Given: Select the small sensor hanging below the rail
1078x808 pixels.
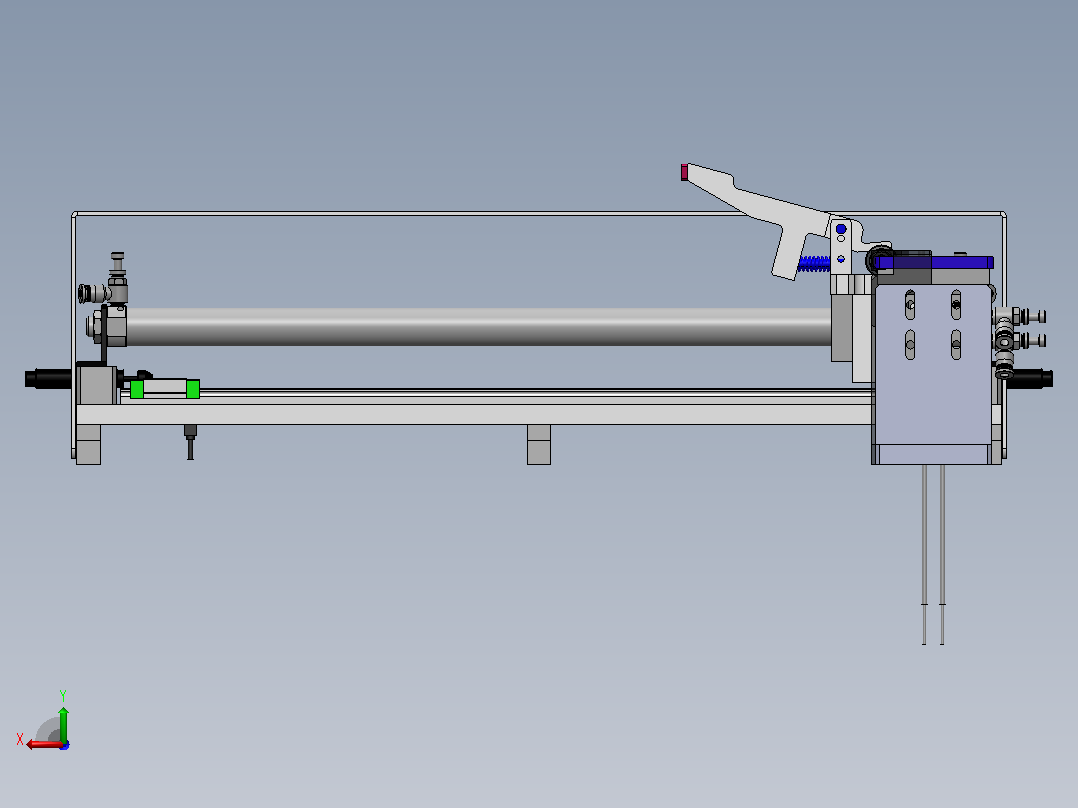Looking at the screenshot, I should (190, 442).
